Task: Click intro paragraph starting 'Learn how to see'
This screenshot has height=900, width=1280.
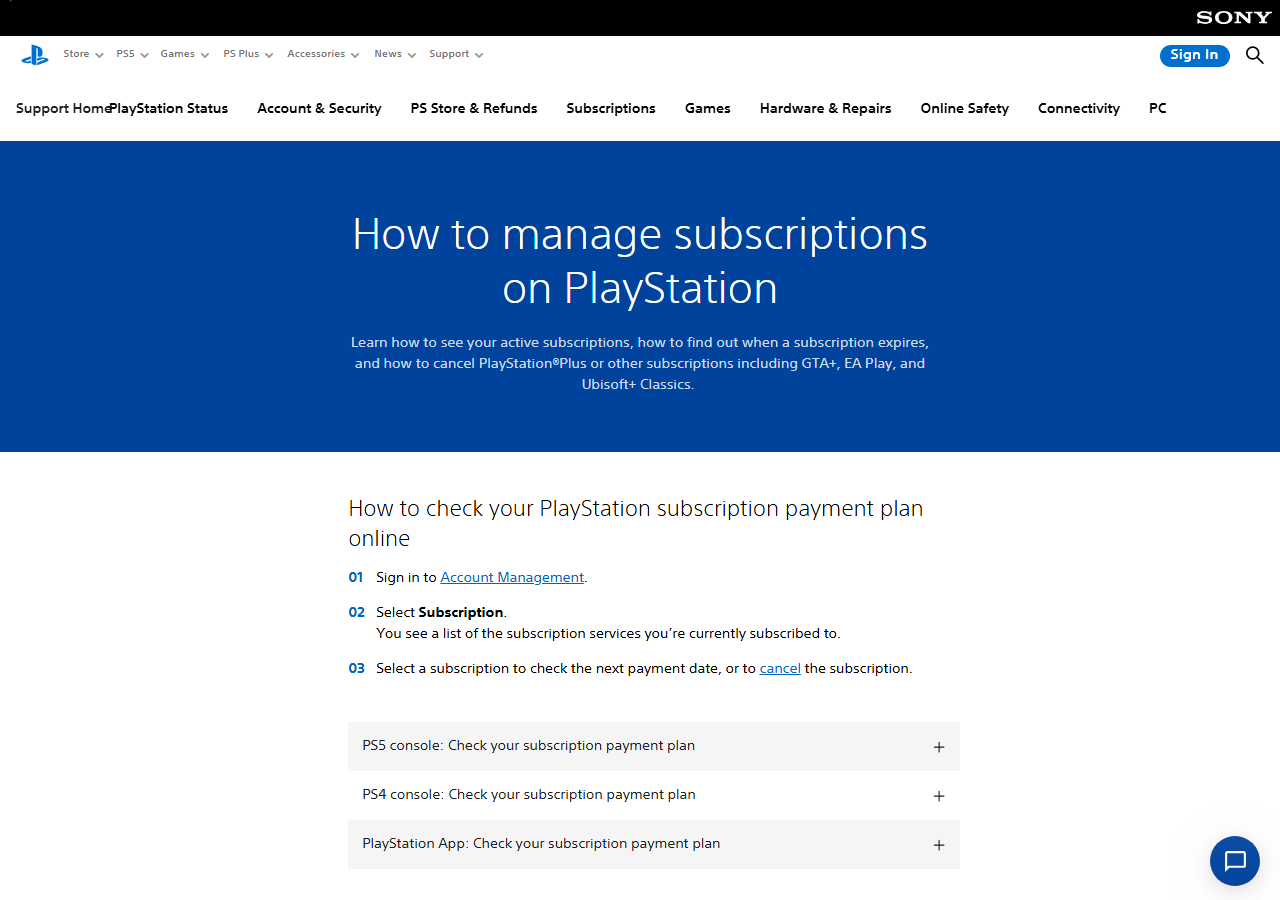Action: (x=639, y=363)
